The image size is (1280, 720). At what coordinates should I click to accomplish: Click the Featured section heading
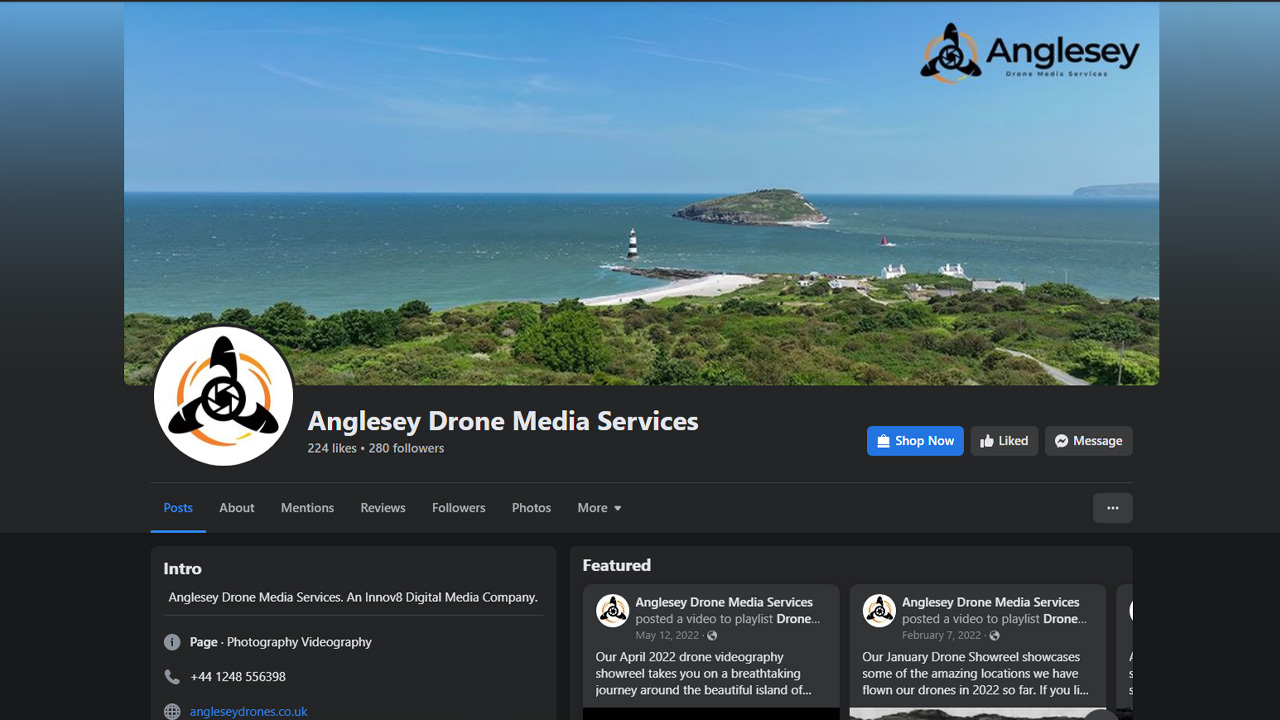coord(617,566)
